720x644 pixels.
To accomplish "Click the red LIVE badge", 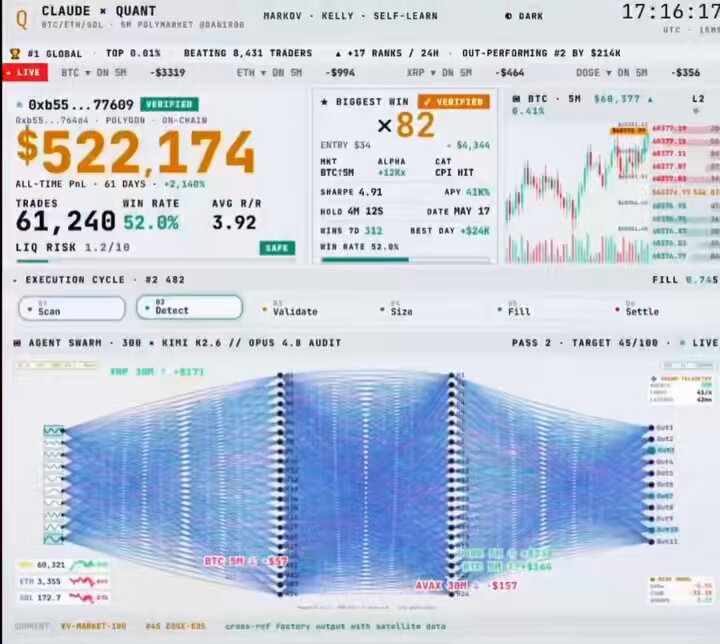I will click(x=25, y=73).
